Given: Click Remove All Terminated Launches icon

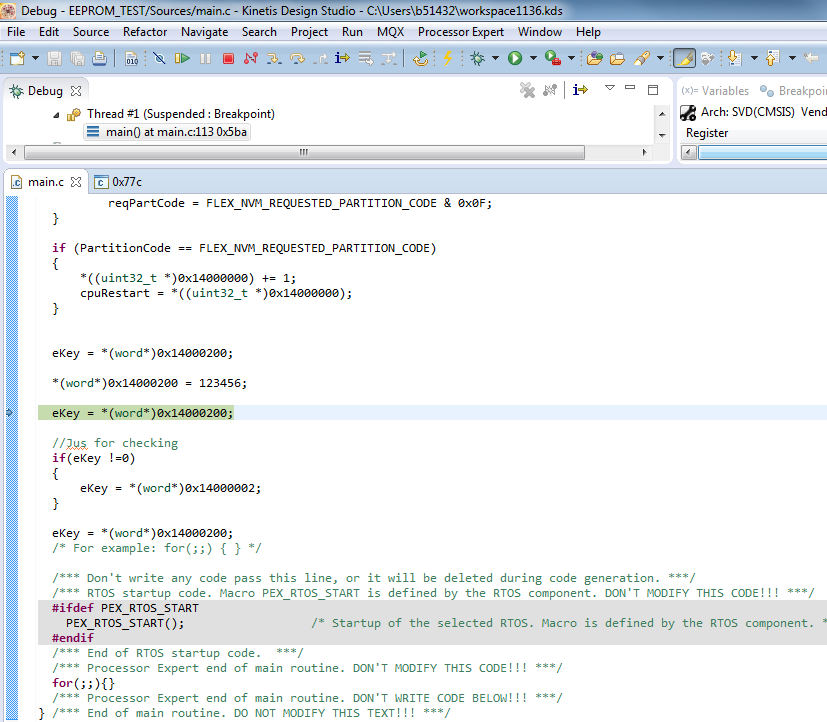Looking at the screenshot, I should 527,90.
